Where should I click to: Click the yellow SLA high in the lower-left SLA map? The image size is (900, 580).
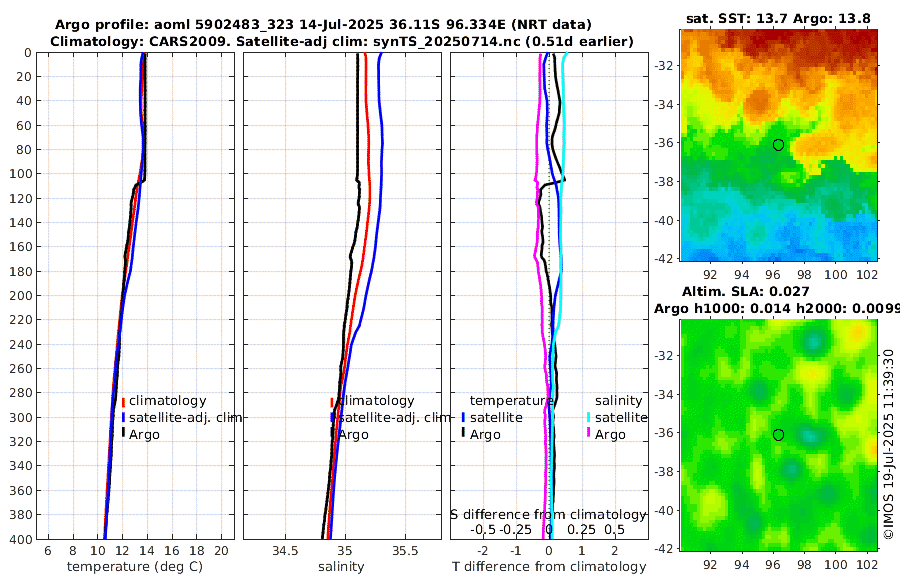tap(711, 501)
